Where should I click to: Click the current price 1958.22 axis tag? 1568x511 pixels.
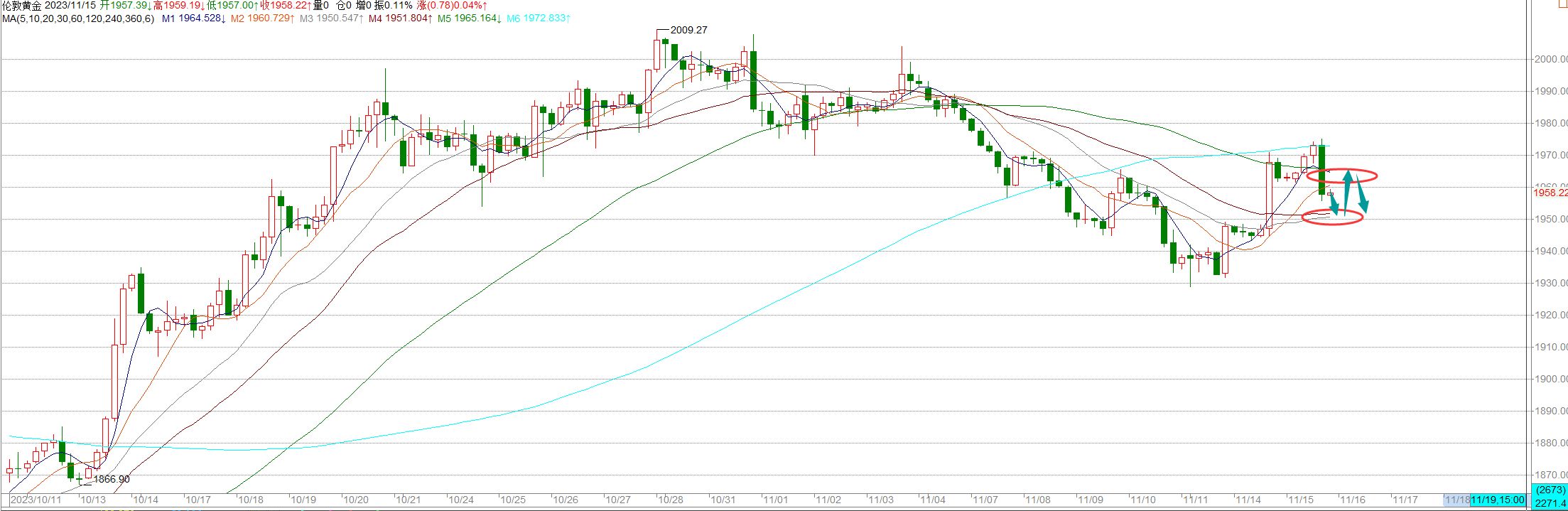pos(1550,193)
